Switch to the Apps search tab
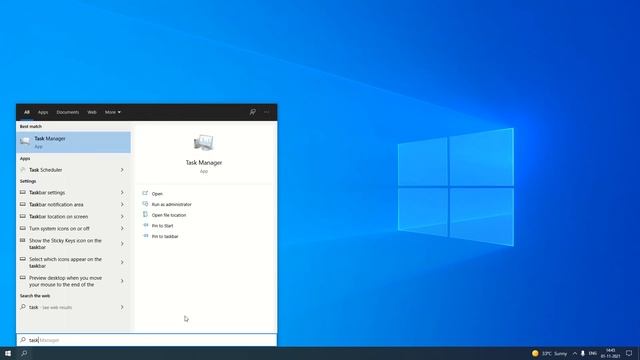The height and width of the screenshot is (360, 640). click(x=43, y=112)
